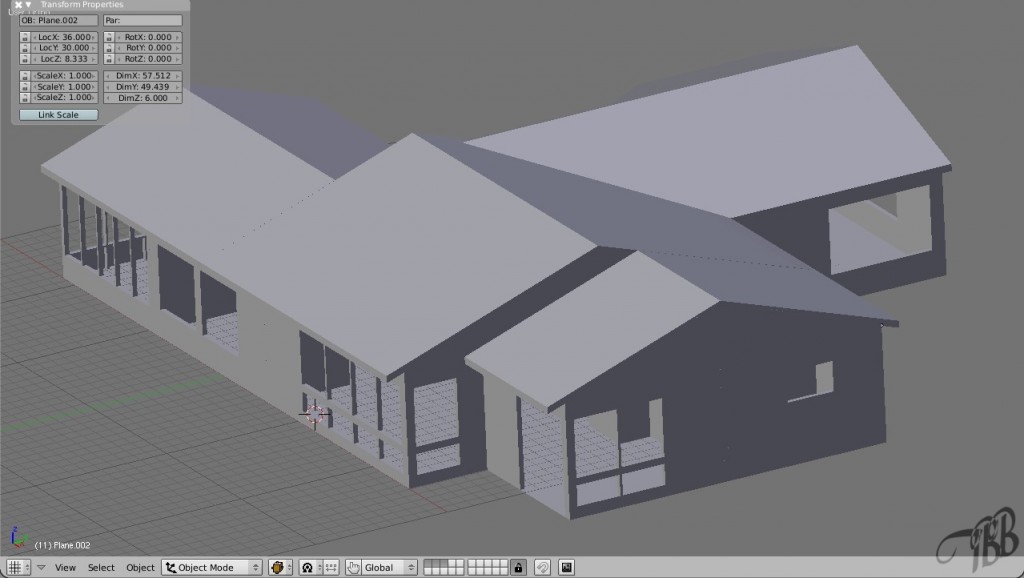Toggle the ScaleY lock icon

[x=25, y=86]
